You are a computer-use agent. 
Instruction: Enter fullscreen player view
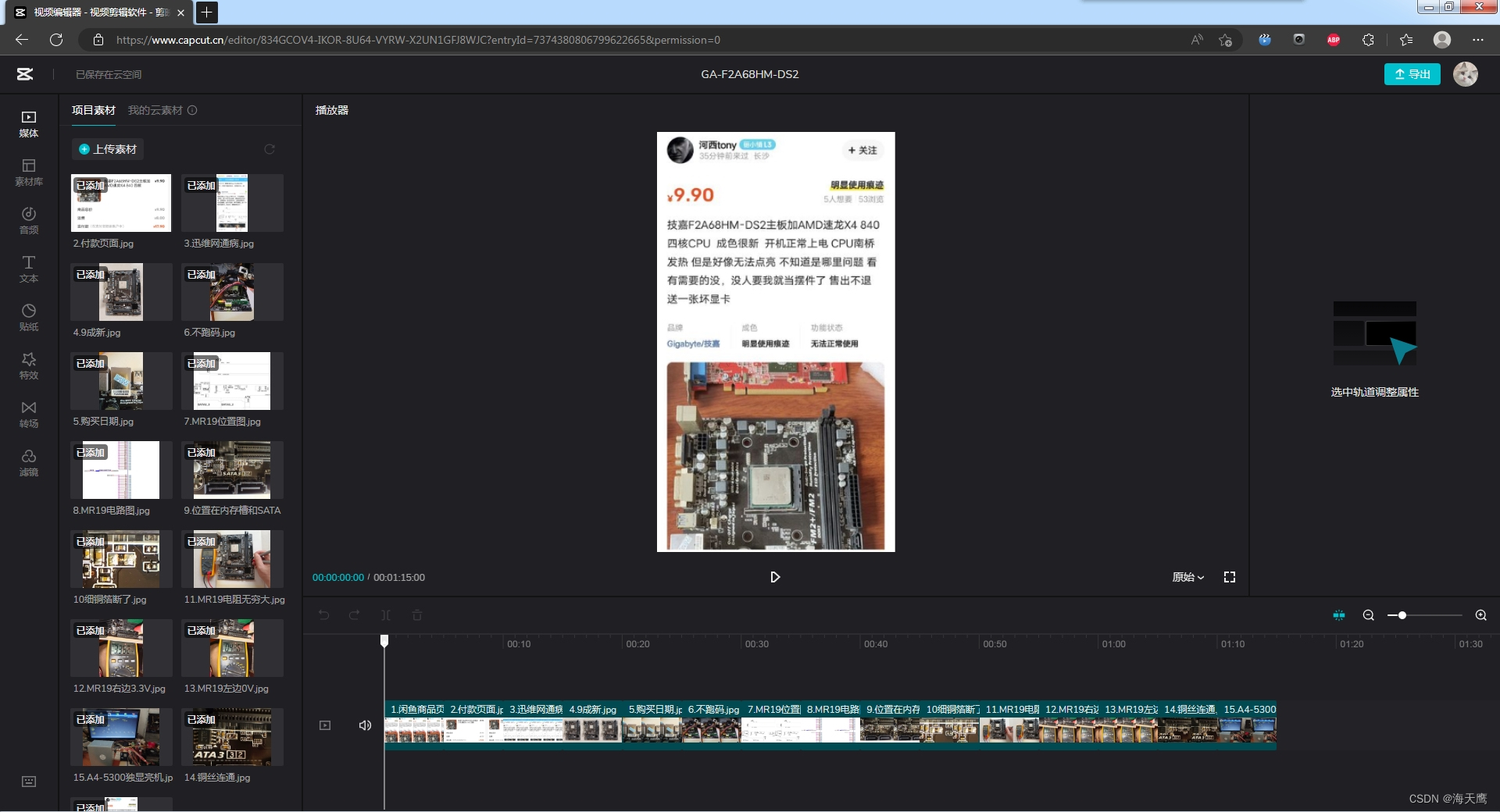click(x=1230, y=577)
